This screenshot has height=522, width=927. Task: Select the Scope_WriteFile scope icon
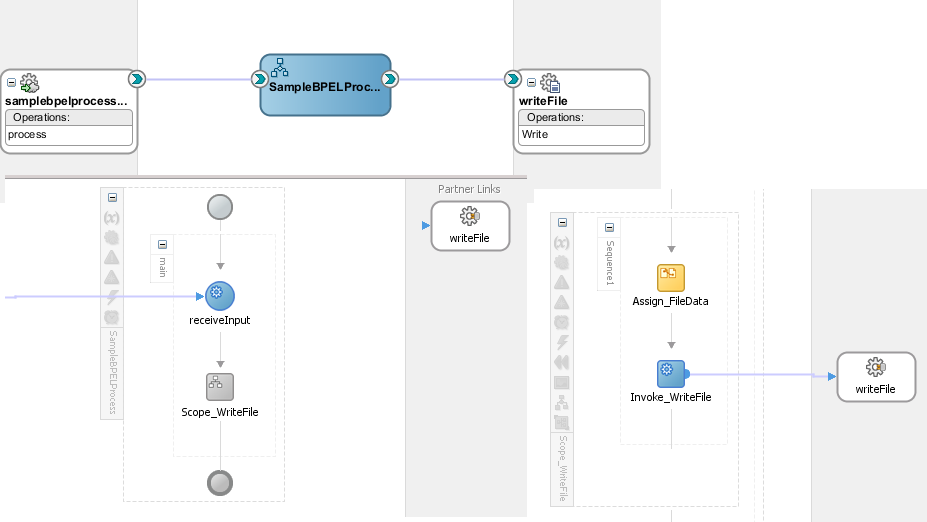pyautogui.click(x=220, y=387)
